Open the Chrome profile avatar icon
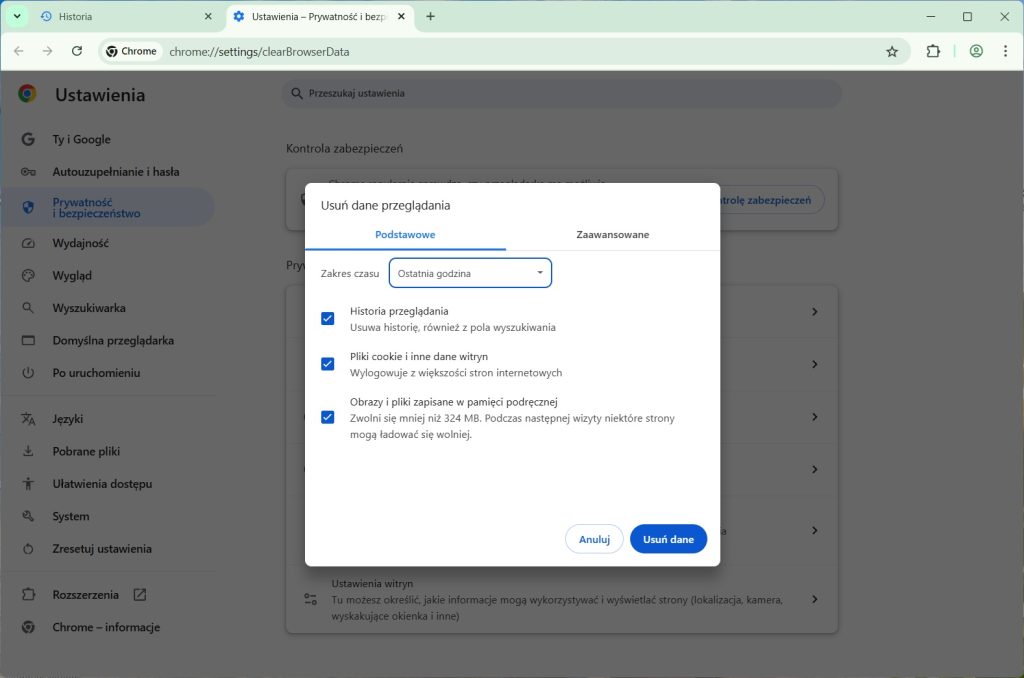 click(x=976, y=51)
